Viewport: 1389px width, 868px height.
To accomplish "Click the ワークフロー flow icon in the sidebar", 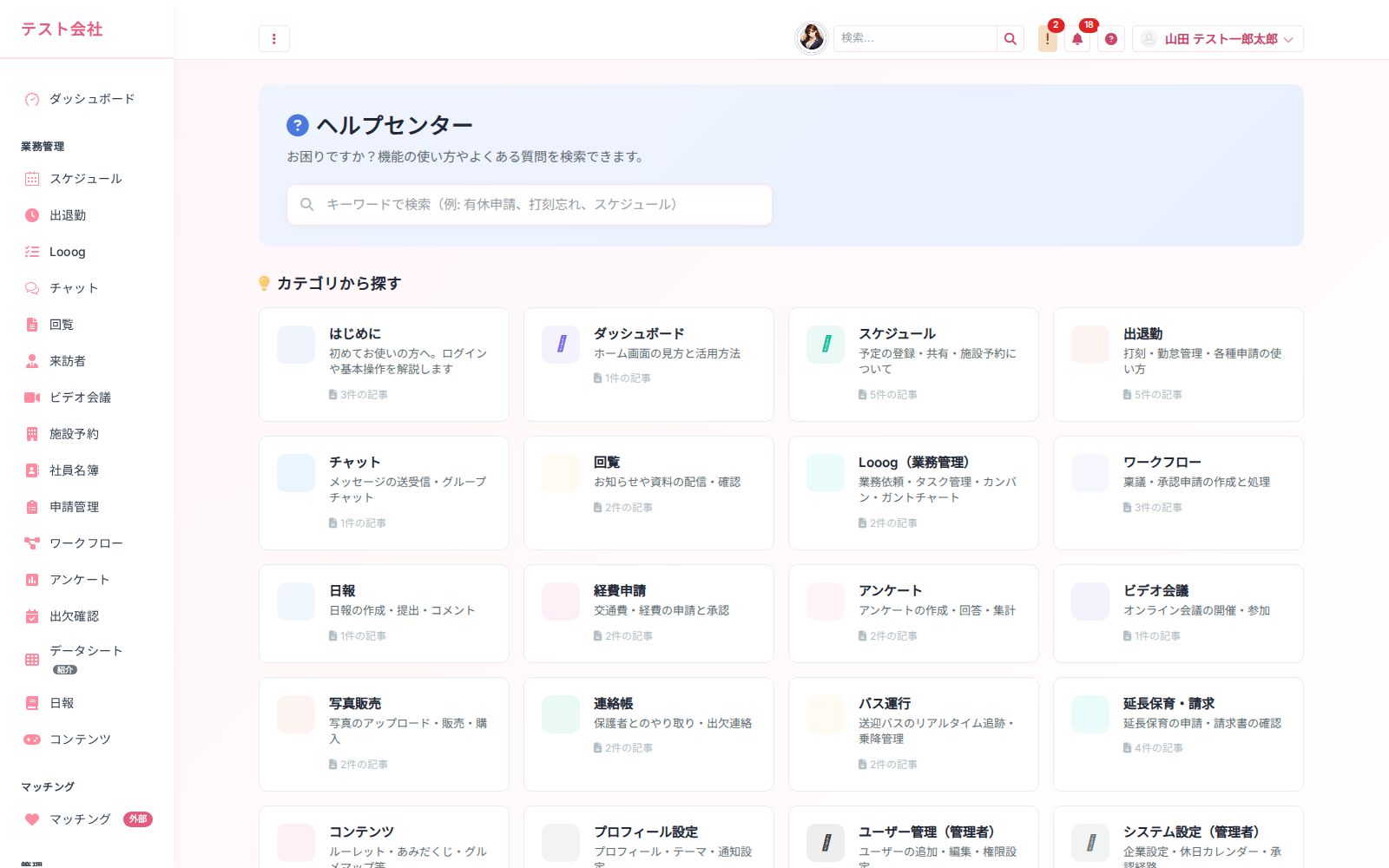I will 32,543.
